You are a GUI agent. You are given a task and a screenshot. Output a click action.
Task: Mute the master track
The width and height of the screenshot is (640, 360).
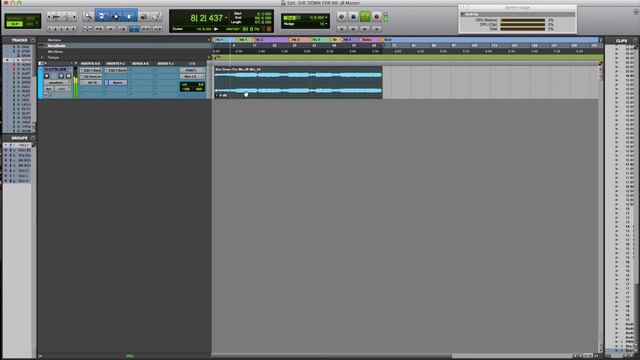tap(68, 76)
